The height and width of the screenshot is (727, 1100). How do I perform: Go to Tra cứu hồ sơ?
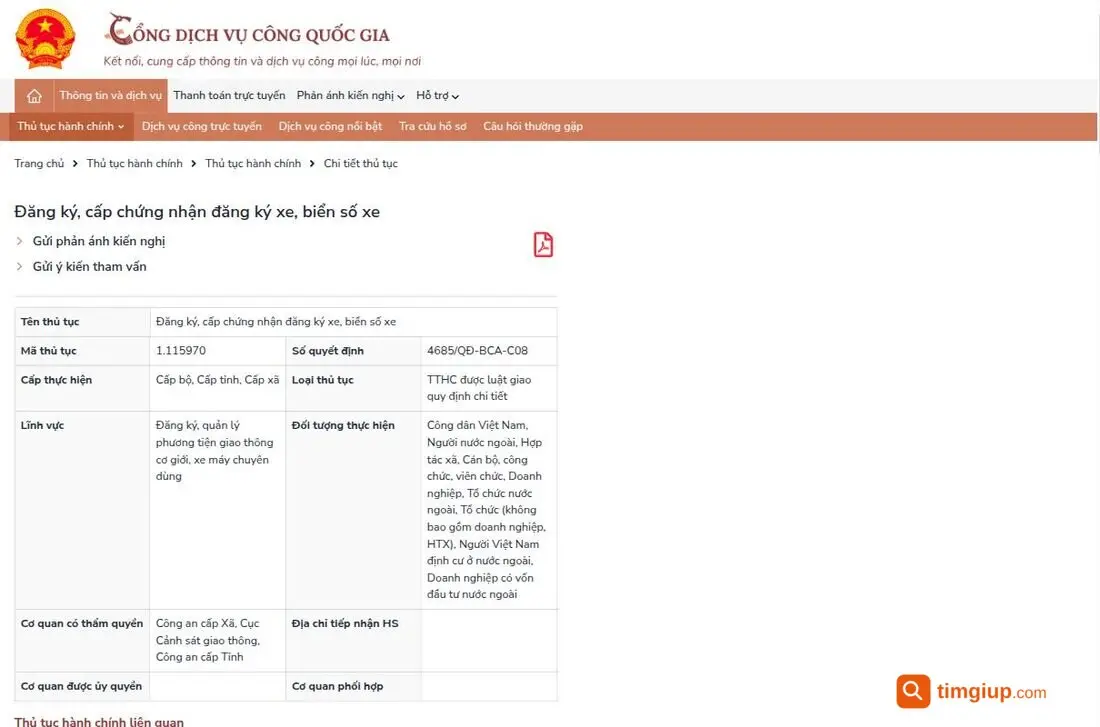click(x=432, y=126)
